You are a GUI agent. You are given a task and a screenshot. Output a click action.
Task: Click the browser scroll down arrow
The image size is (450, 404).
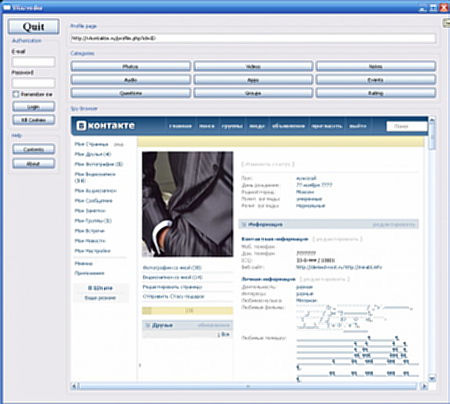432,378
